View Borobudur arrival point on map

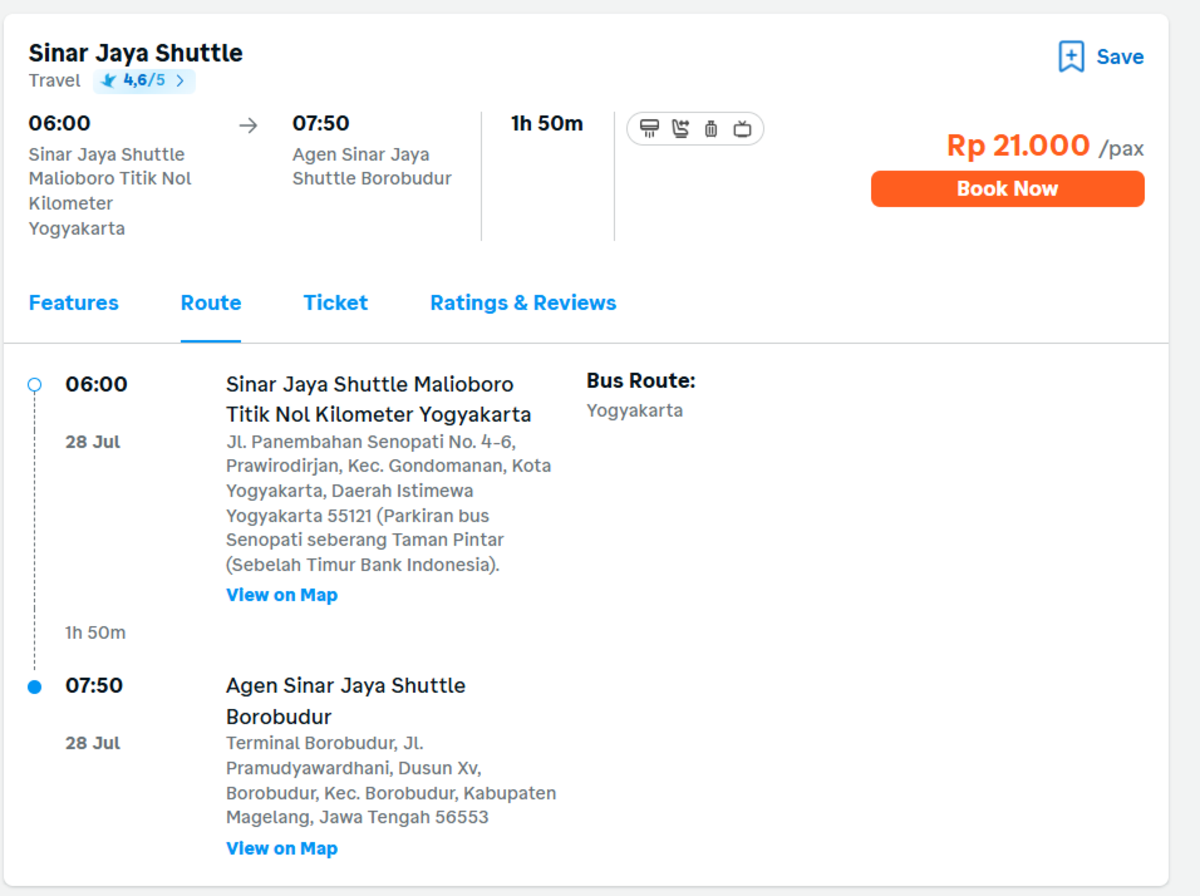point(282,848)
